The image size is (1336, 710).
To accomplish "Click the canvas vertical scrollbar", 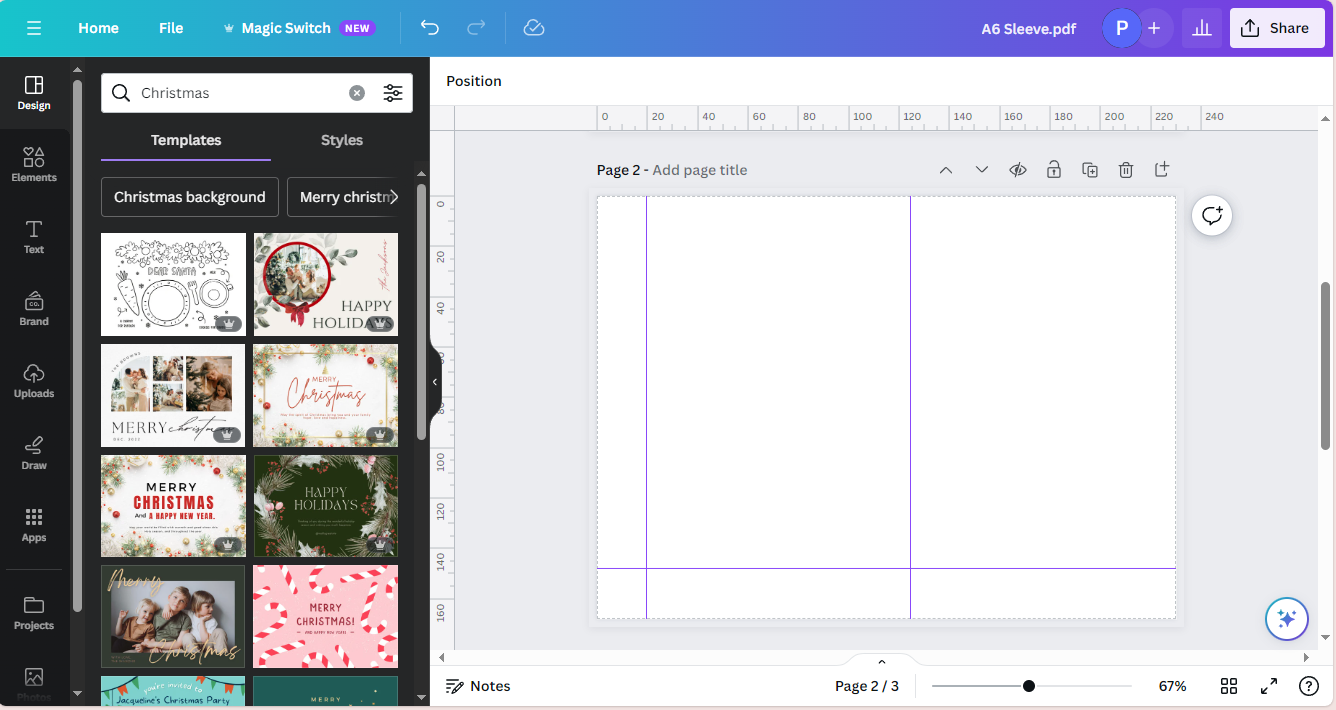I will [1326, 365].
